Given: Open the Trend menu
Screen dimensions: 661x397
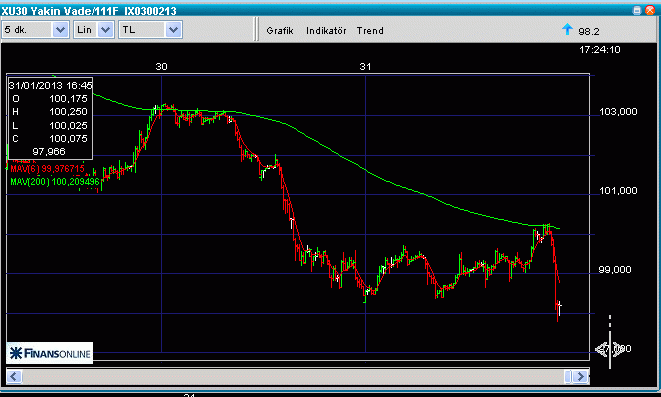Looking at the screenshot, I should point(370,31).
